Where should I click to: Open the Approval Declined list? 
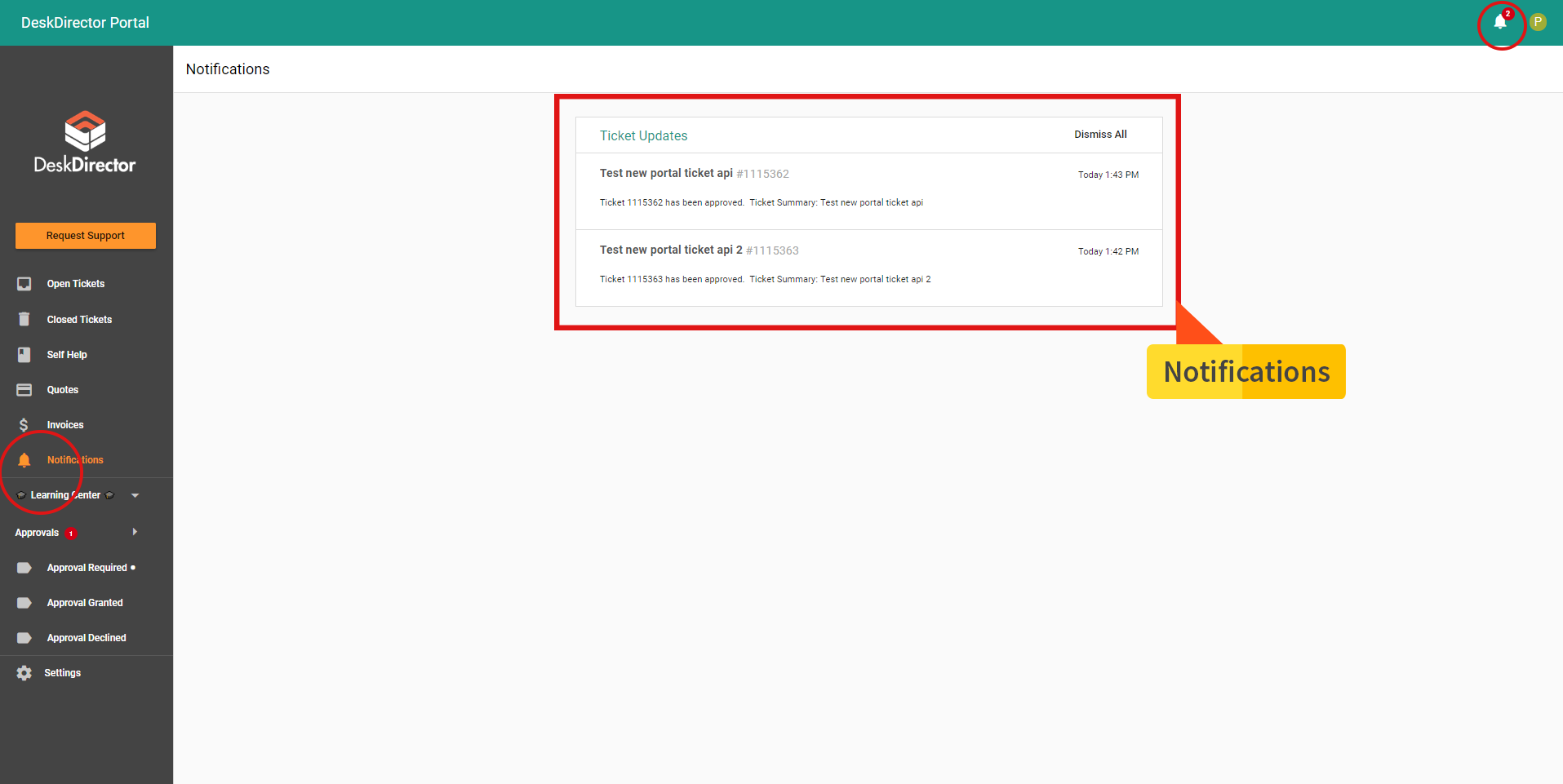coord(87,638)
